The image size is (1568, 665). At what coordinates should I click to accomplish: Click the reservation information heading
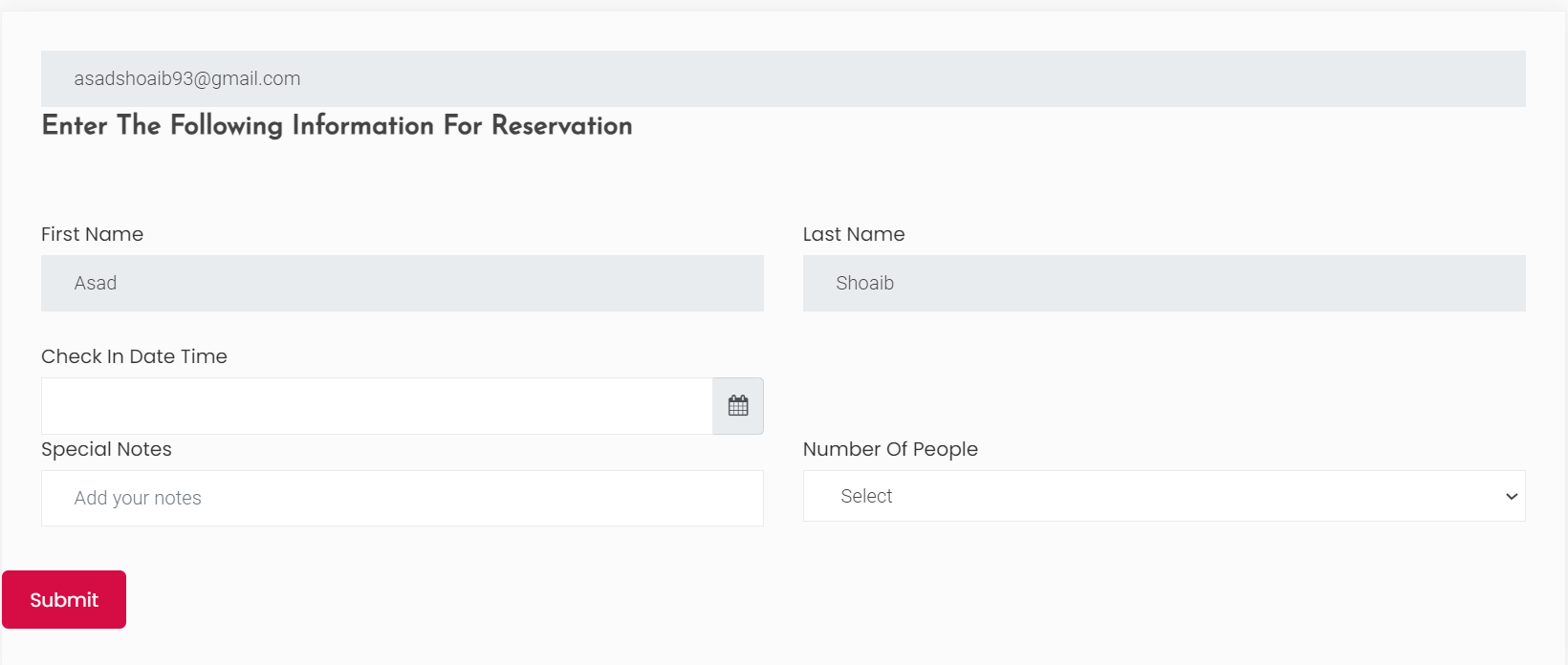pos(337,125)
